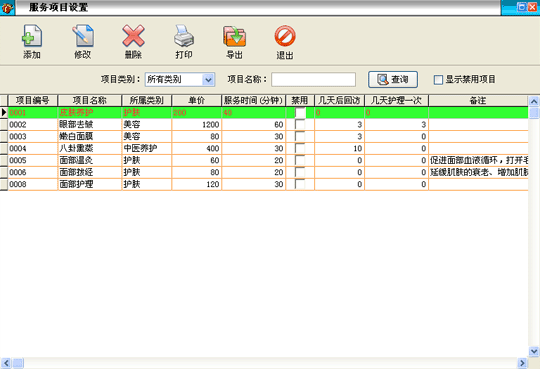This screenshot has height=369, width=540.
Task: Click the row selector for row 0002
Action: 4,124
